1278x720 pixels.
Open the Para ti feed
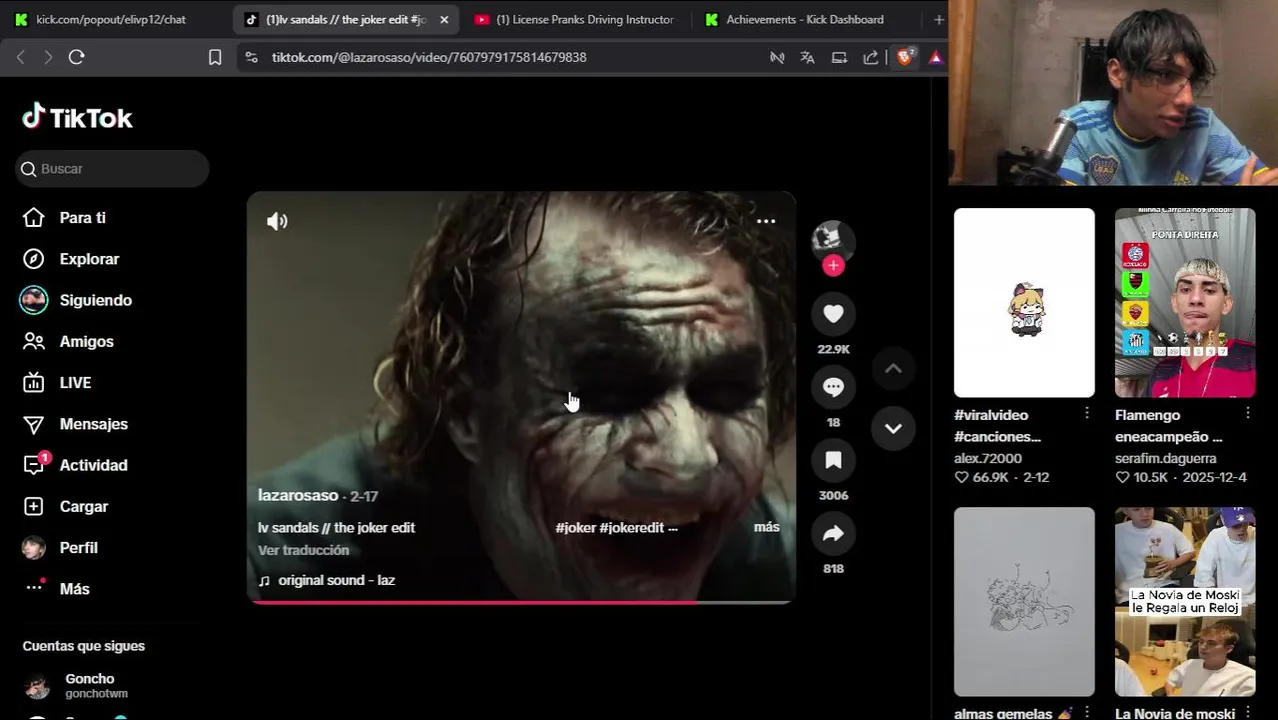click(82, 218)
